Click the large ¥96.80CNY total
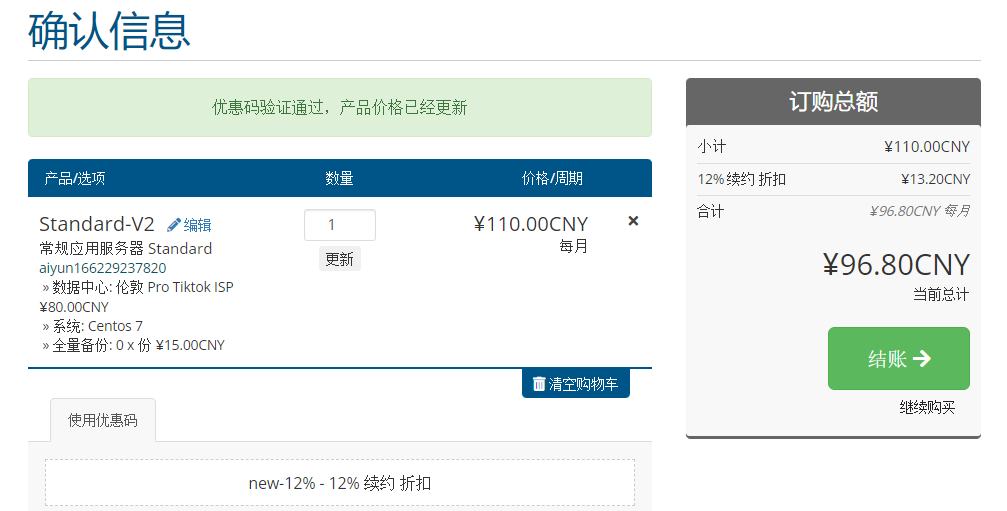 pos(896,264)
